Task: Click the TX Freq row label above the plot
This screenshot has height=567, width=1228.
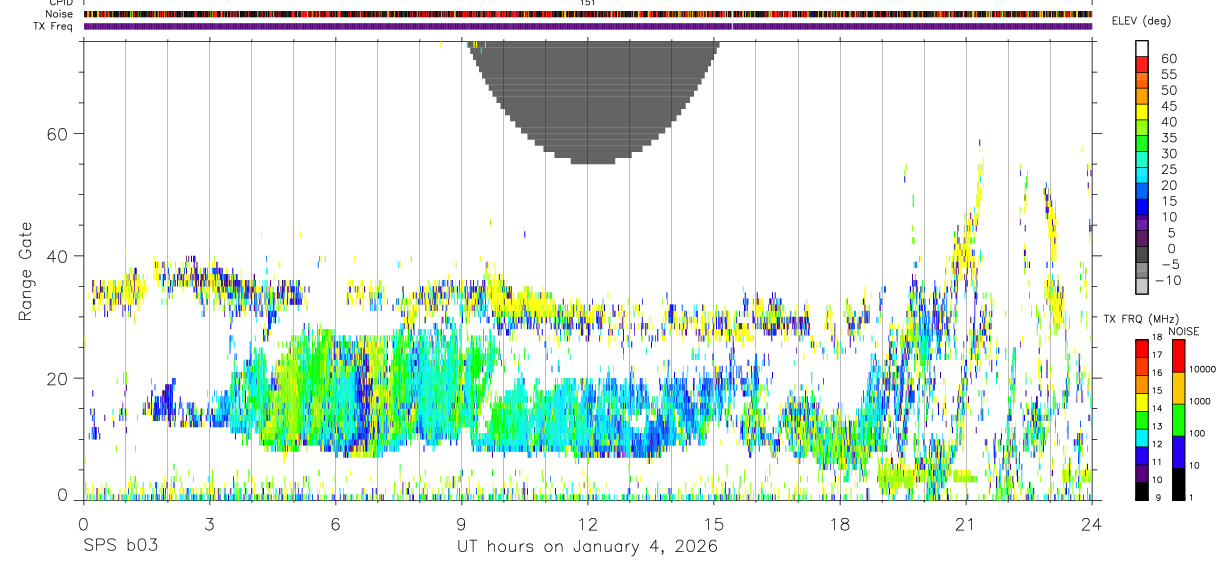Action: (x=54, y=26)
